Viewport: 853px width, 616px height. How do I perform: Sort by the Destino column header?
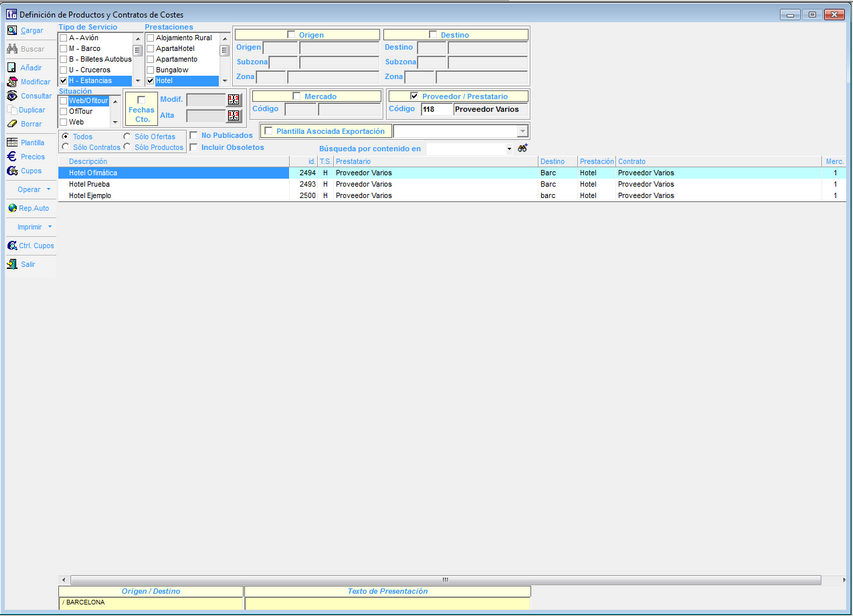[558, 162]
